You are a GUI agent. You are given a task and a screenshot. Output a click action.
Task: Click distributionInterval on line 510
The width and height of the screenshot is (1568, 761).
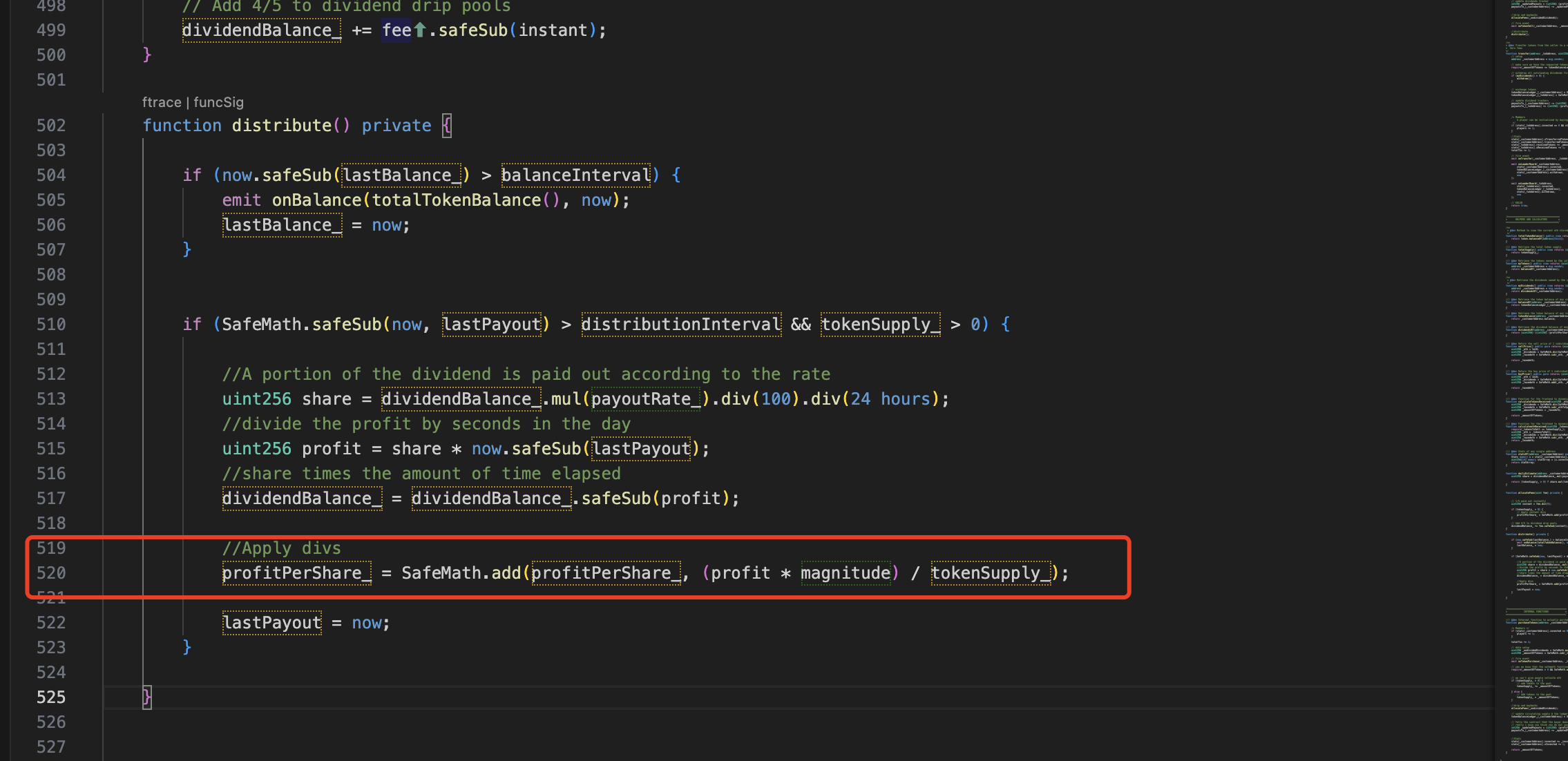681,325
